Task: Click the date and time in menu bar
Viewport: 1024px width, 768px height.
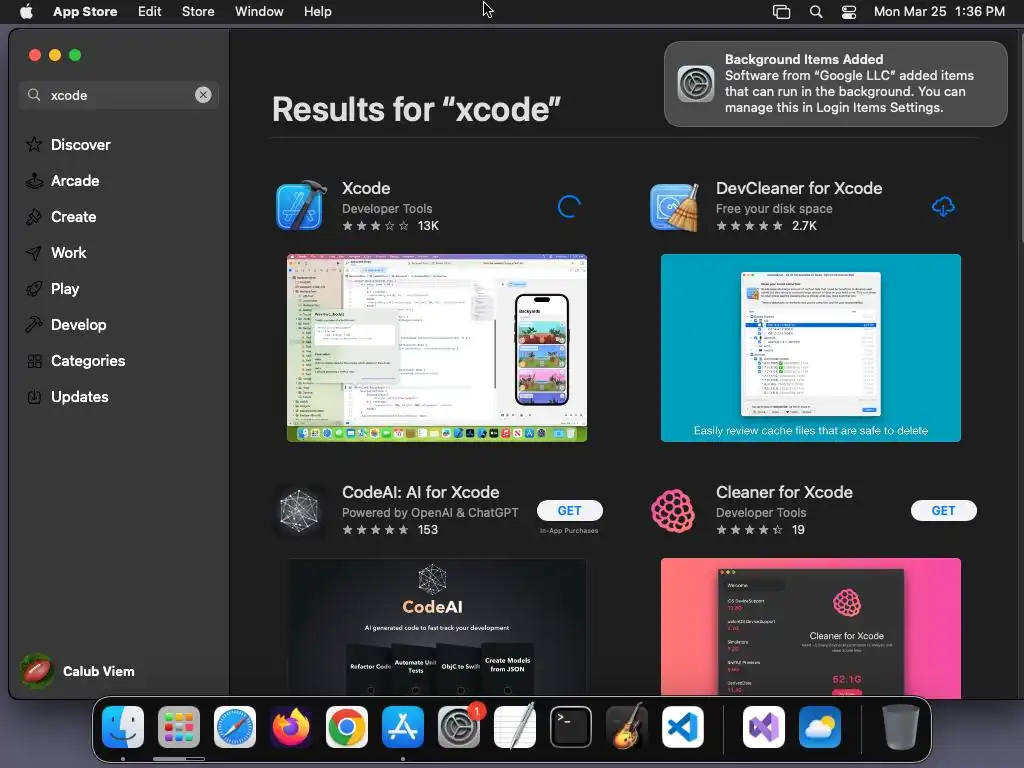Action: point(939,11)
